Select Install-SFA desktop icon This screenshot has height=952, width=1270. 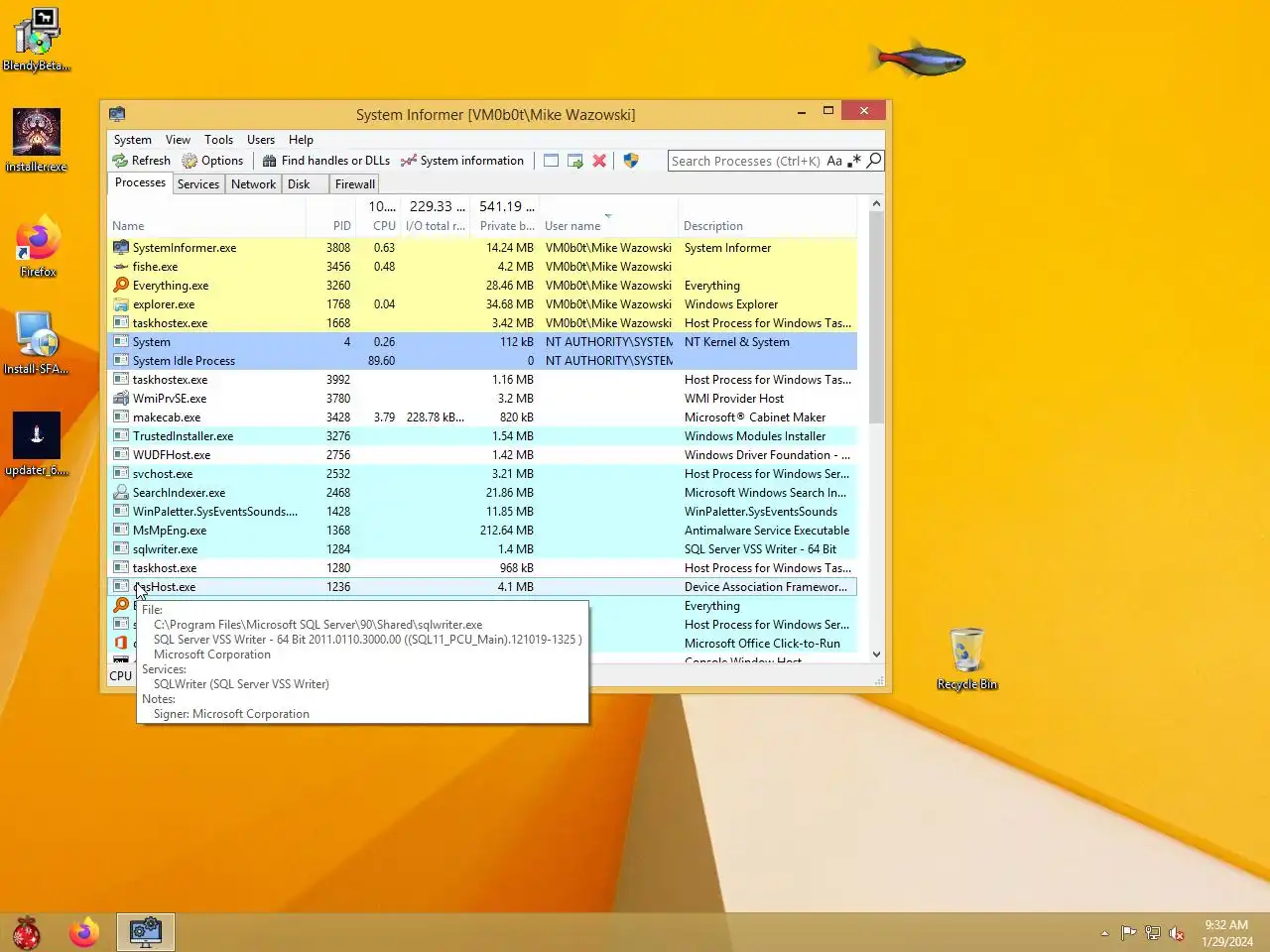[x=37, y=343]
